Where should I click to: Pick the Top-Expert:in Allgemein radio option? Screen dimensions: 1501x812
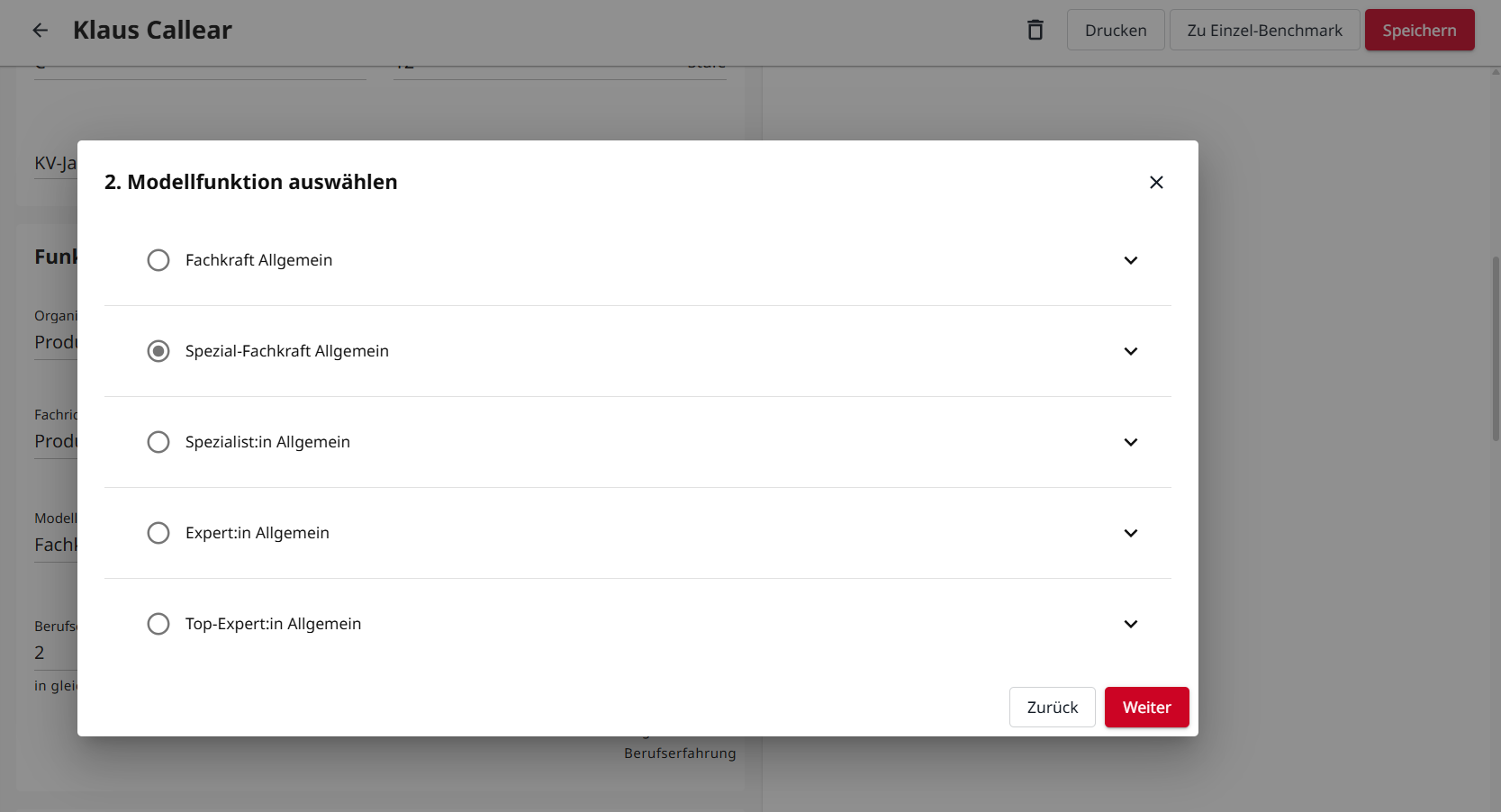[x=158, y=624]
